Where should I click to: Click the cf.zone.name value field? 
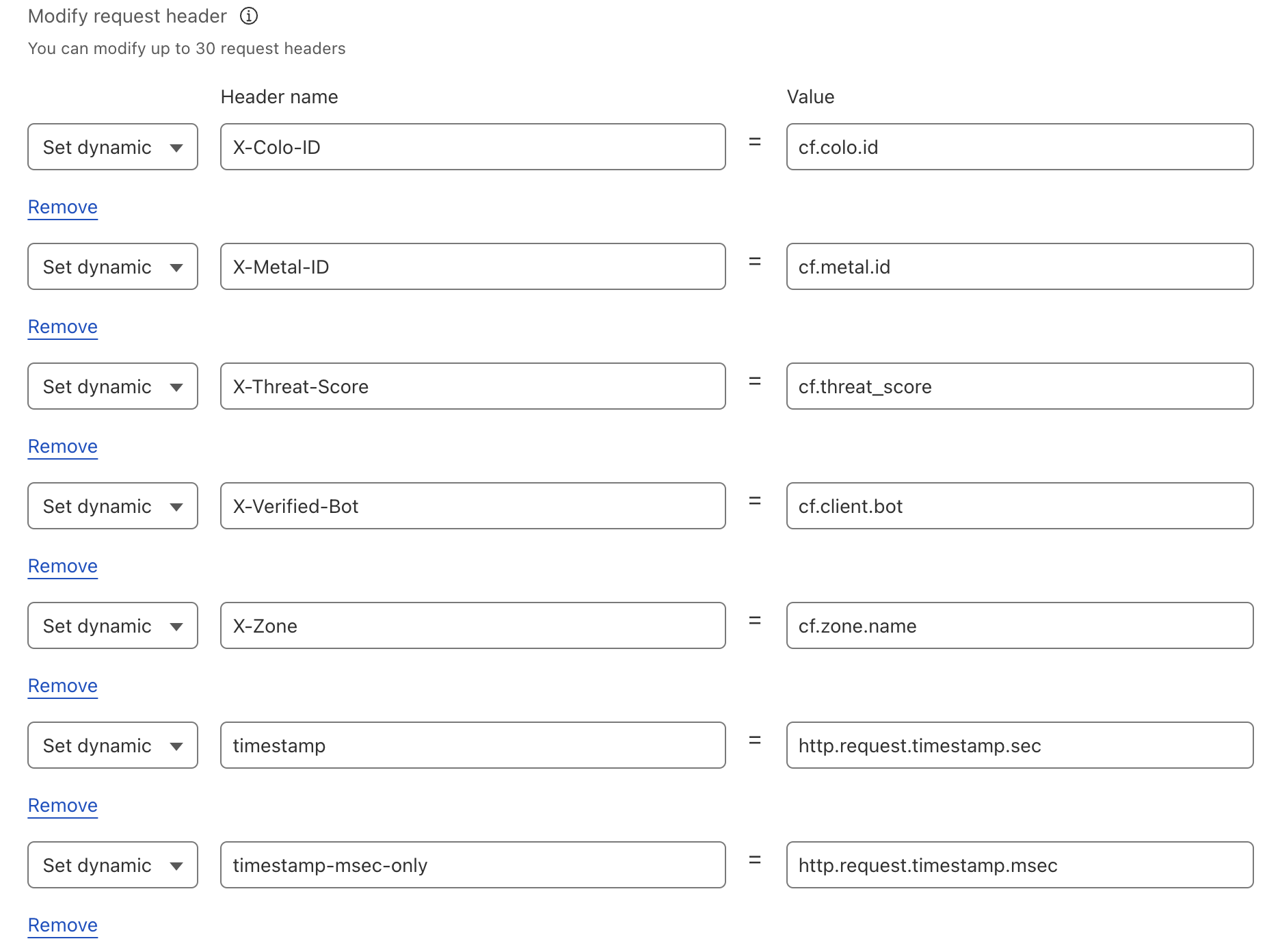tap(1019, 626)
